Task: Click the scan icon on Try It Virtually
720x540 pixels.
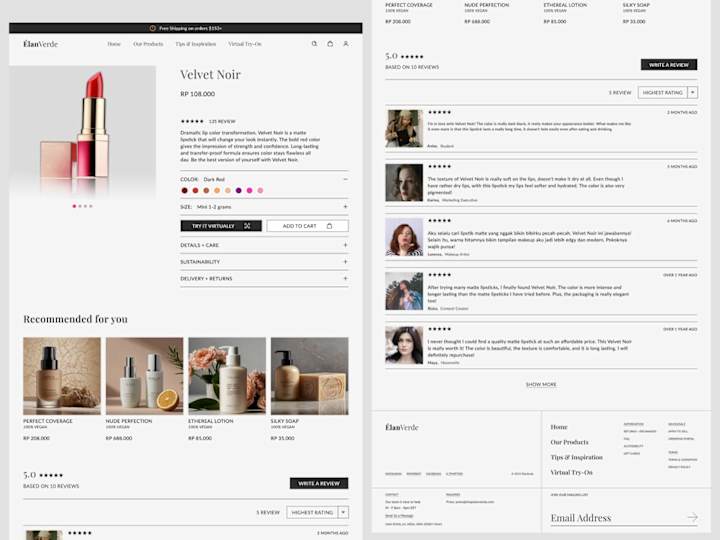Action: pyautogui.click(x=248, y=225)
